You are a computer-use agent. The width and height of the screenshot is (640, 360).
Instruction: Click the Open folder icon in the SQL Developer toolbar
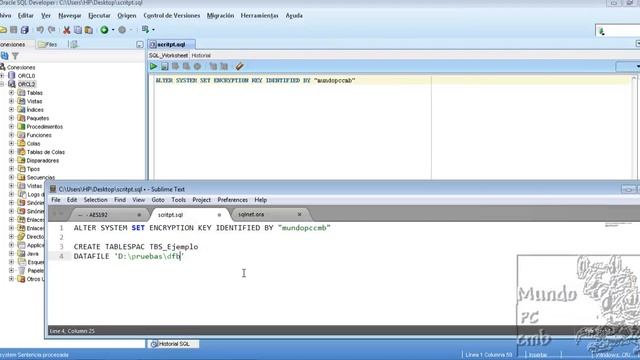point(3,30)
